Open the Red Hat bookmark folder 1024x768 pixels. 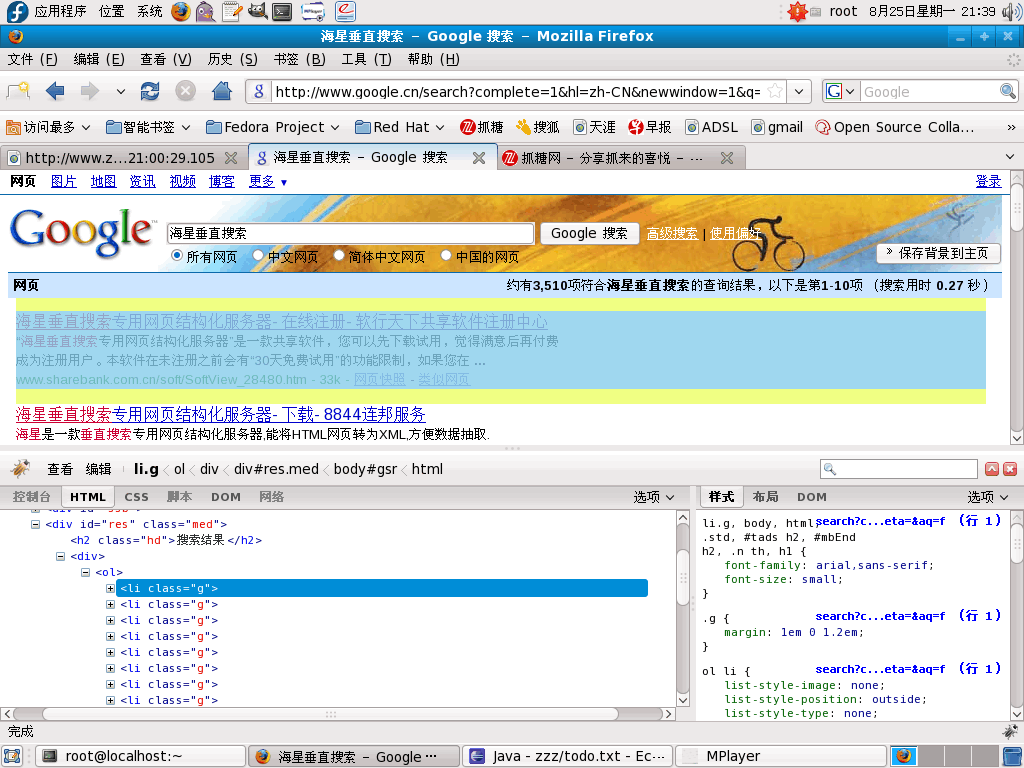click(x=400, y=127)
